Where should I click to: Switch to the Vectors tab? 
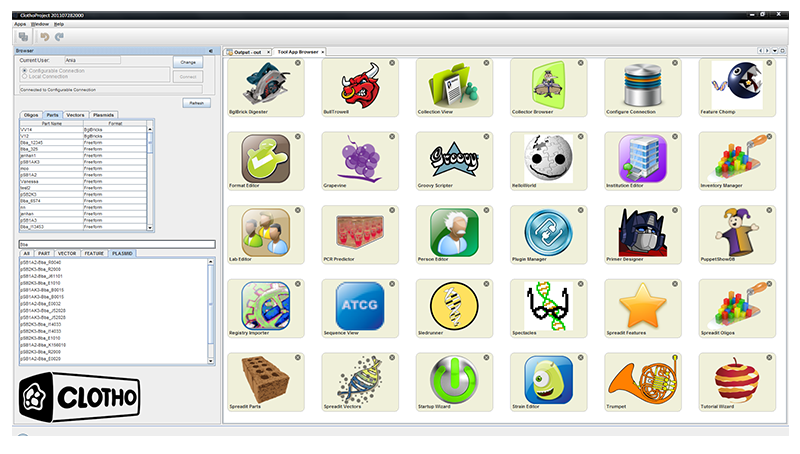(x=76, y=115)
